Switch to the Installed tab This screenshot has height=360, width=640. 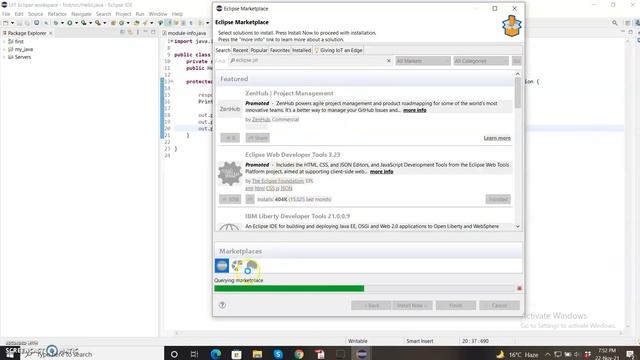[x=302, y=50]
